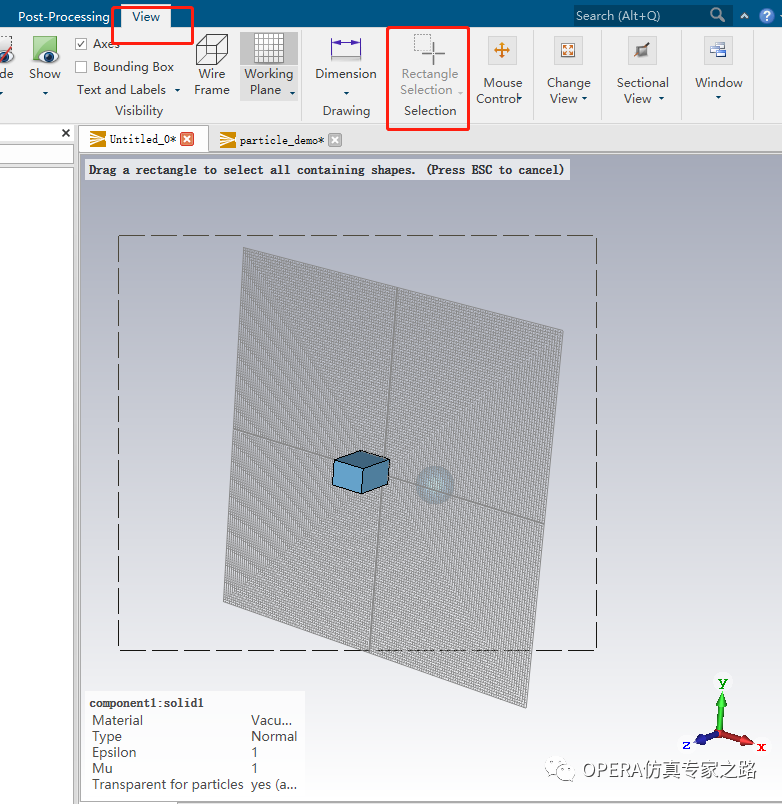Open the Sectional View tool

point(642,51)
